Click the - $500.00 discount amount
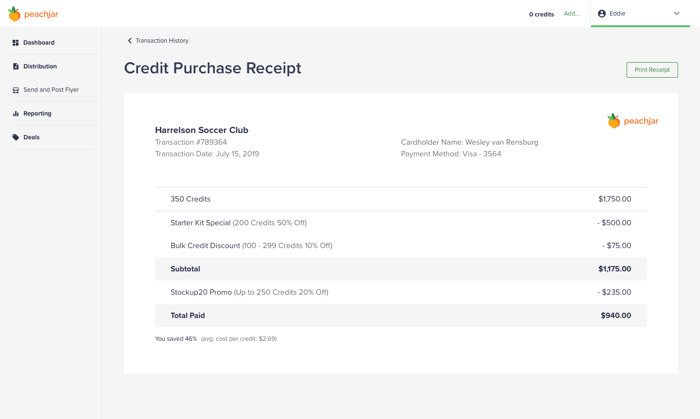 coord(614,223)
